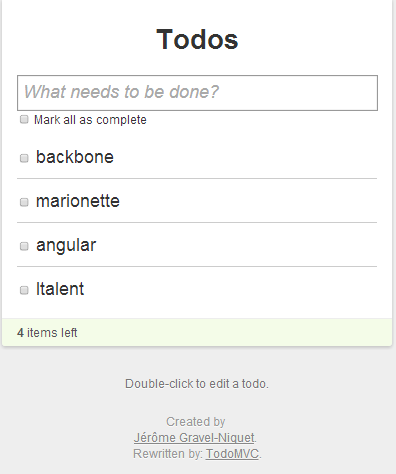Click the 4 items left counter

pyautogui.click(x=47, y=333)
